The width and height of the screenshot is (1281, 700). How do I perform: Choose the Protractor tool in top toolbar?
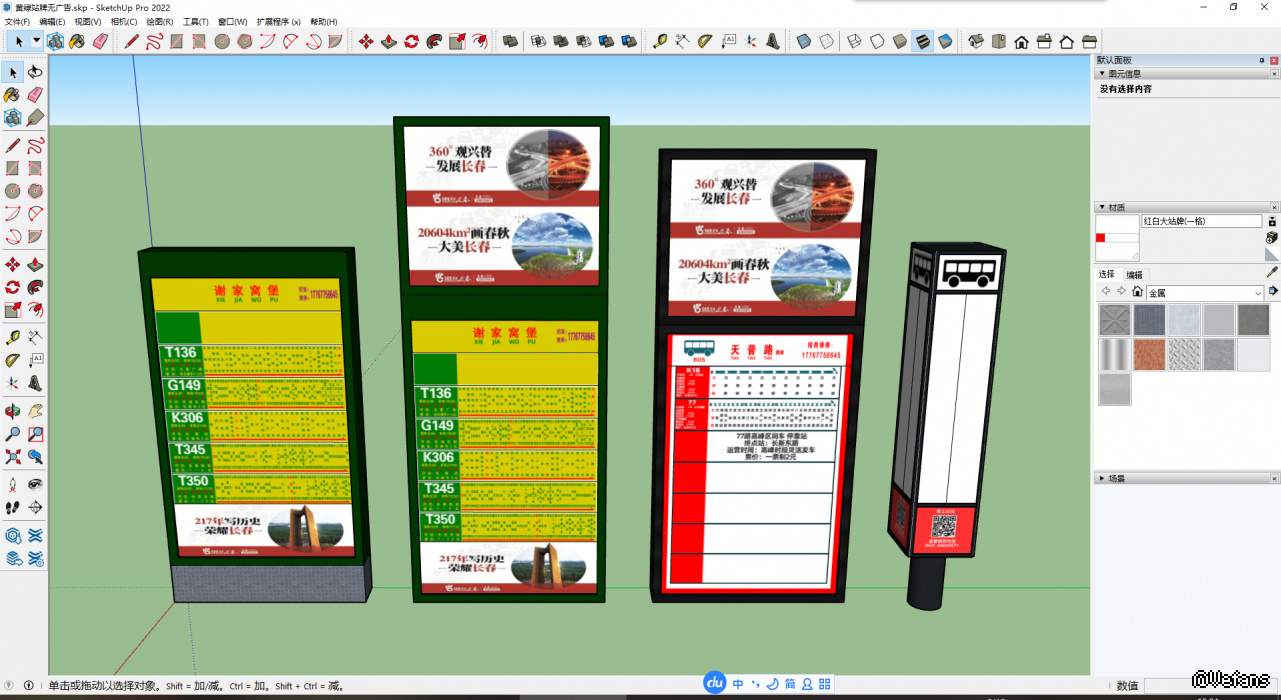(x=705, y=41)
